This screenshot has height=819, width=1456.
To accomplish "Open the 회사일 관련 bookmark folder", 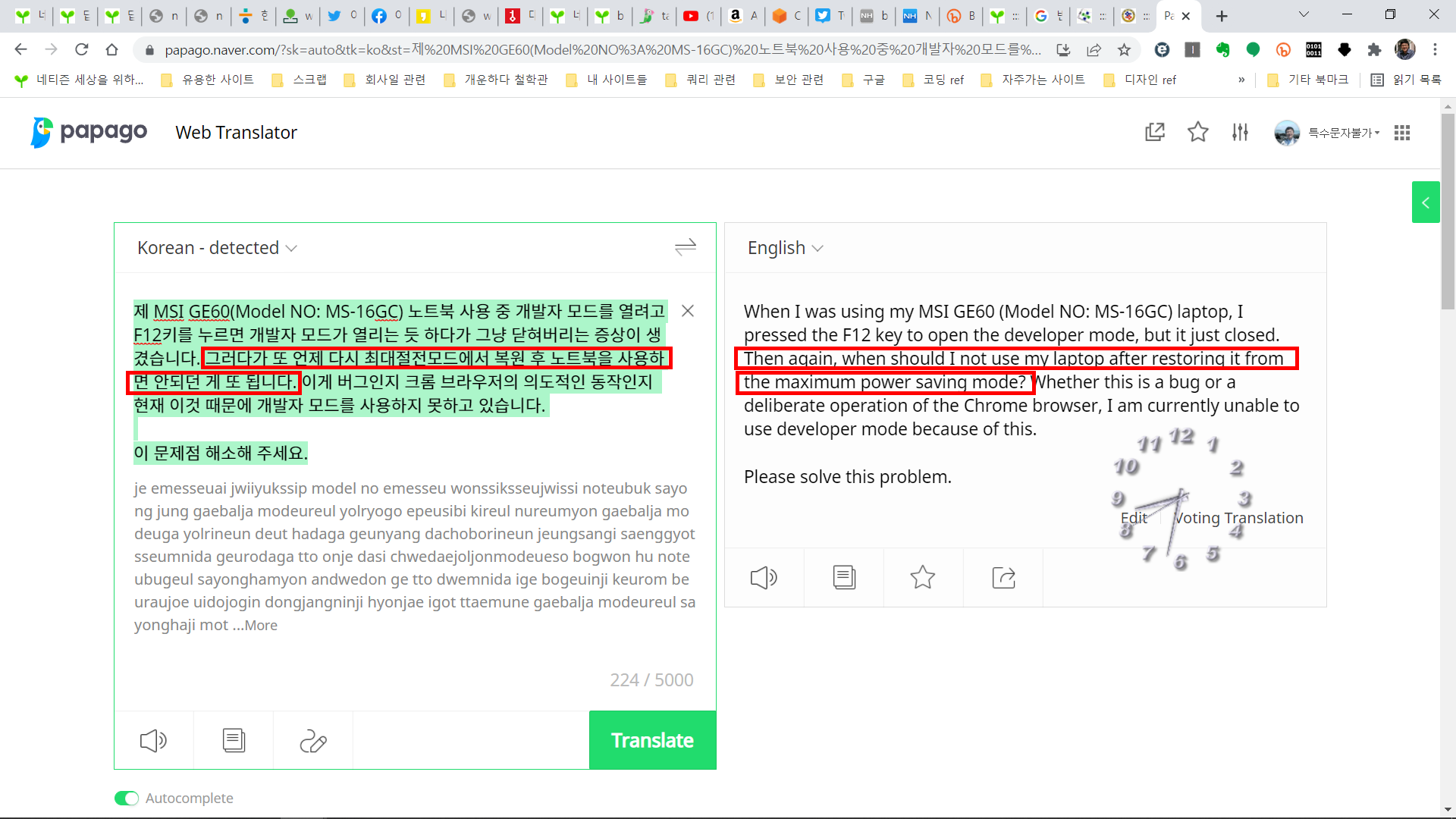I will click(x=384, y=80).
